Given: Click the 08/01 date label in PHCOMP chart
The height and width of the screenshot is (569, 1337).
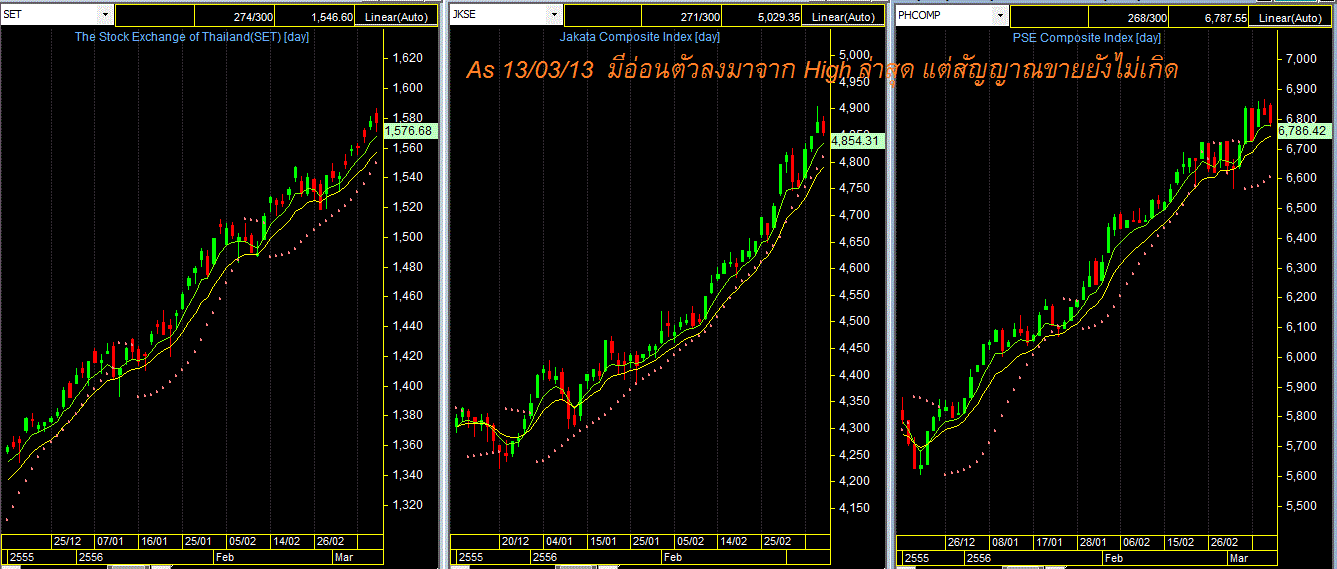Looking at the screenshot, I should (1004, 541).
